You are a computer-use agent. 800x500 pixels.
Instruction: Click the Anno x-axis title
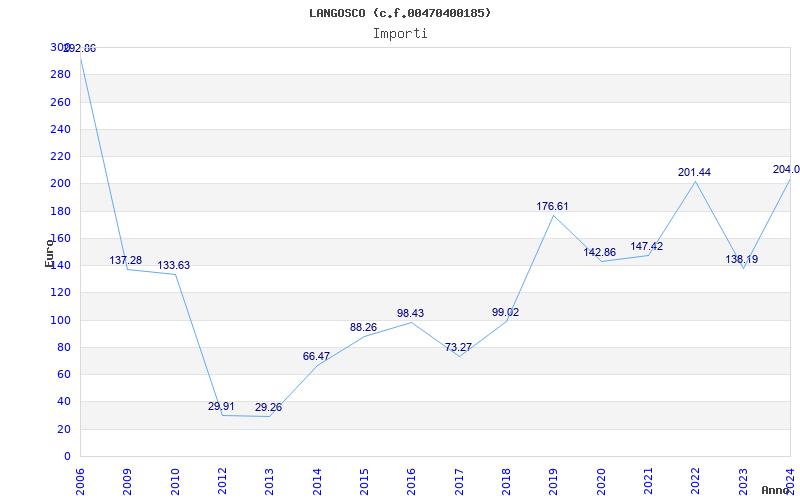coord(776,490)
